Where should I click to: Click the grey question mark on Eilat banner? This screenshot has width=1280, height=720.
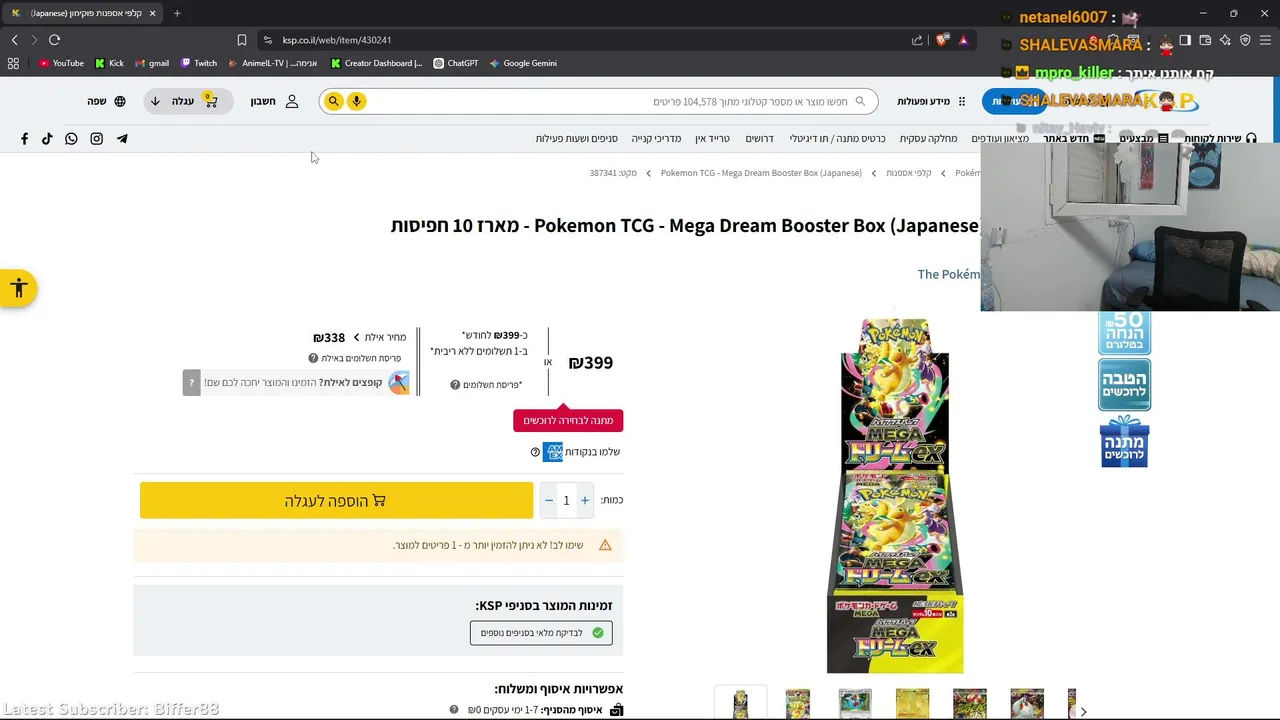(x=191, y=383)
